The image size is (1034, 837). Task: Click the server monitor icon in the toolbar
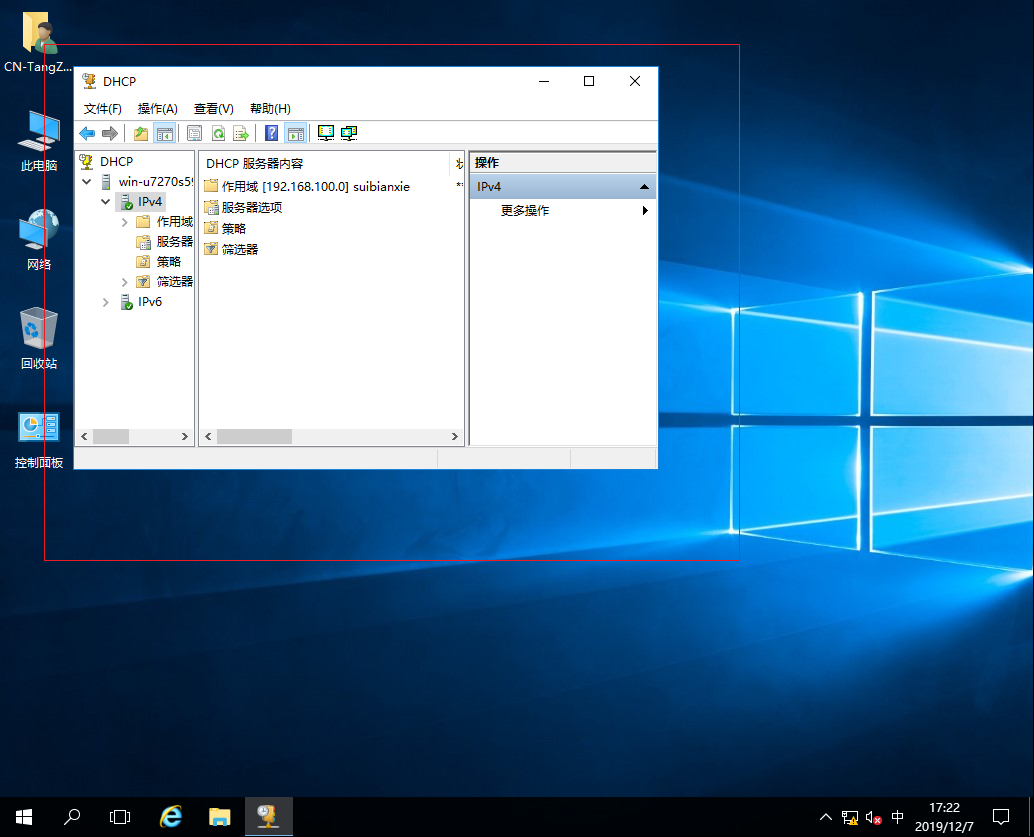[325, 132]
